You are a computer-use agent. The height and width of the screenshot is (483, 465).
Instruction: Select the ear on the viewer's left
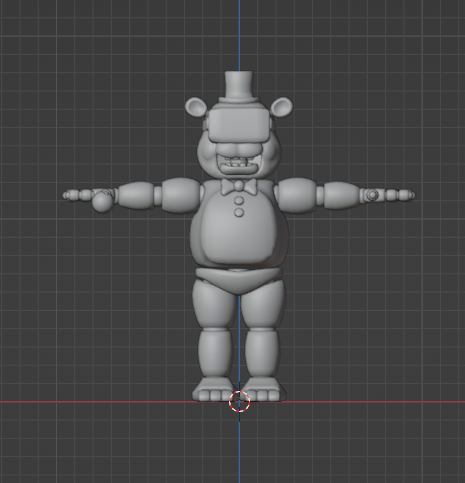(x=196, y=107)
